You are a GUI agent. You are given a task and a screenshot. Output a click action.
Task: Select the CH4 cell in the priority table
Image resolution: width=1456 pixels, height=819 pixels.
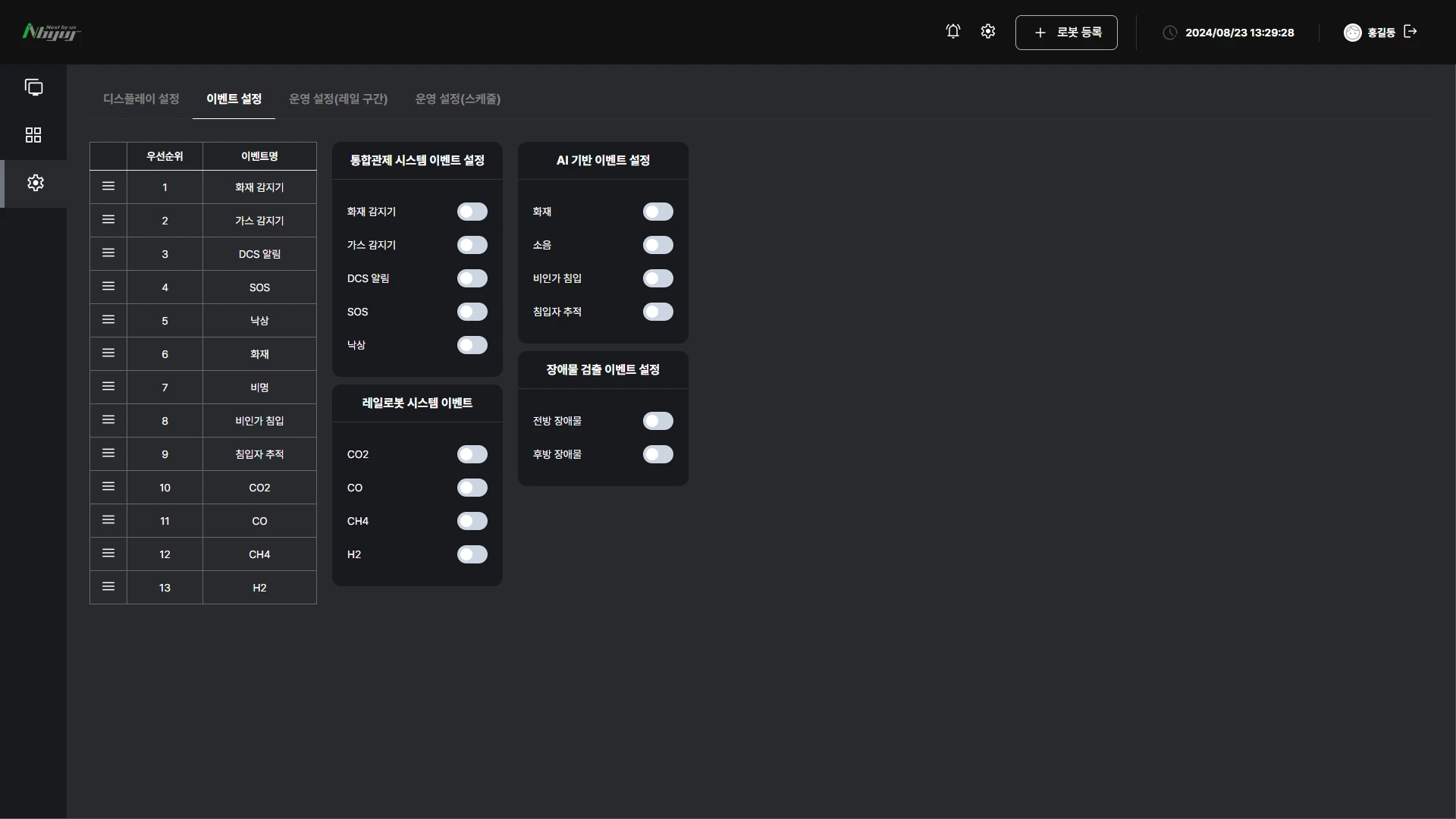(259, 554)
